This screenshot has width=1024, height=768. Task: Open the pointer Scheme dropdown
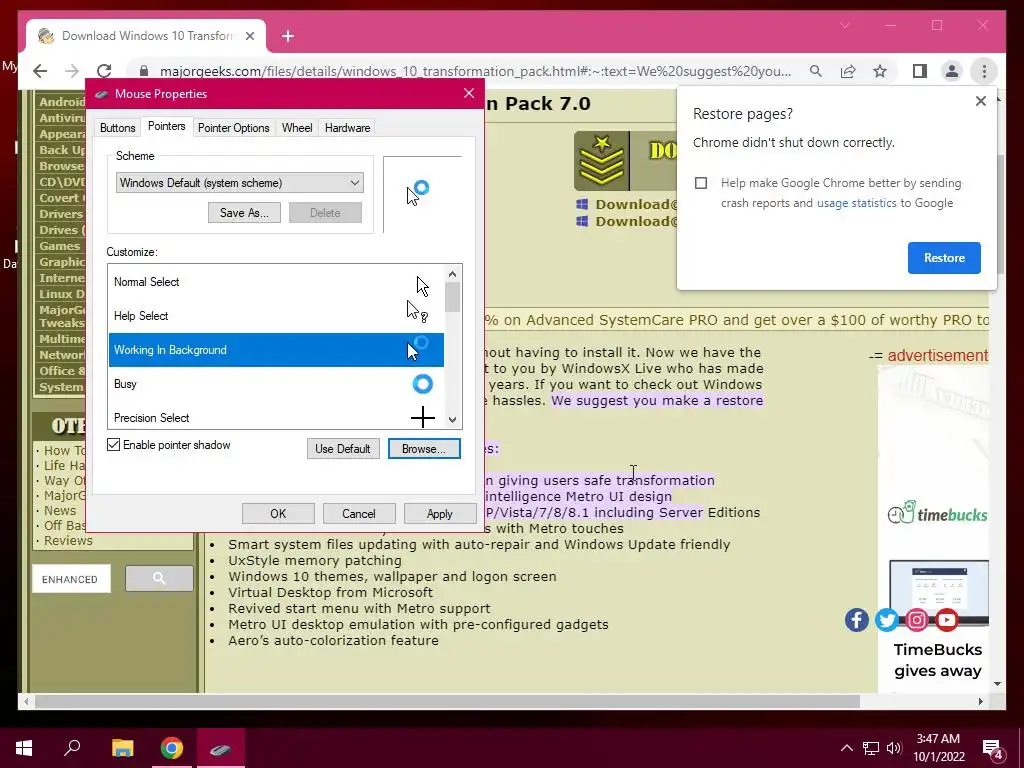tap(240, 183)
